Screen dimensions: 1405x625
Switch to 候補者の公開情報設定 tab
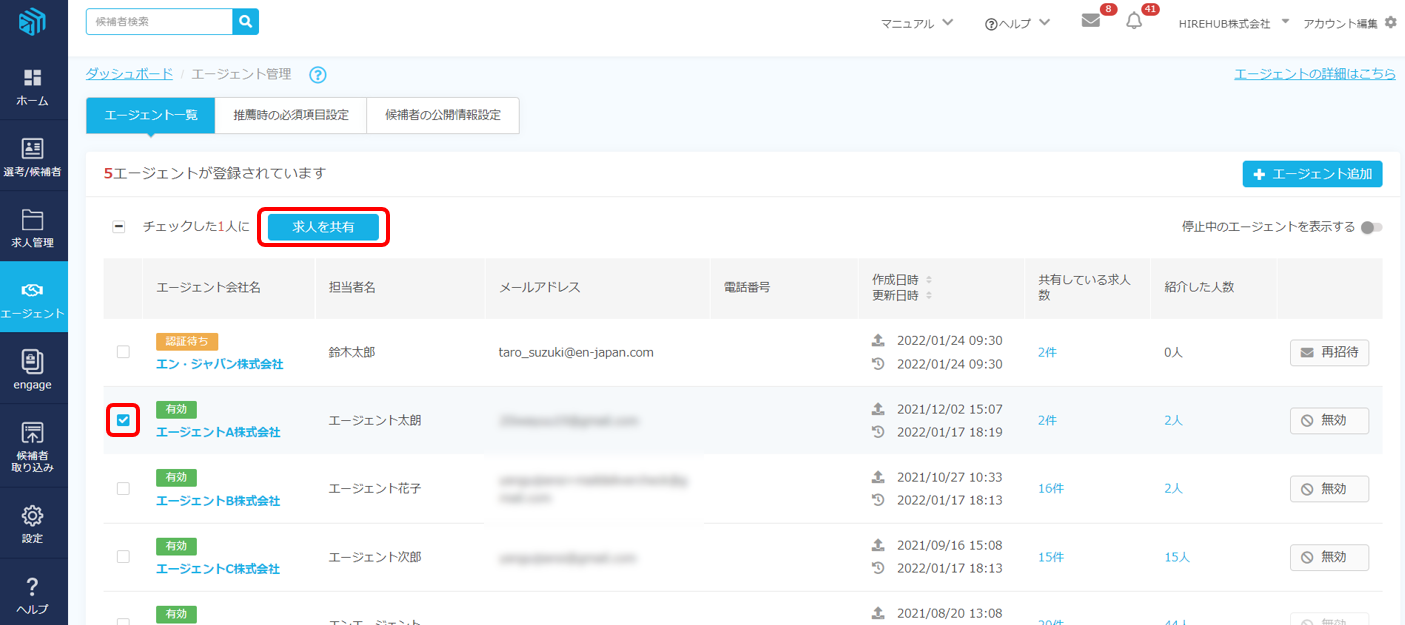pos(443,115)
